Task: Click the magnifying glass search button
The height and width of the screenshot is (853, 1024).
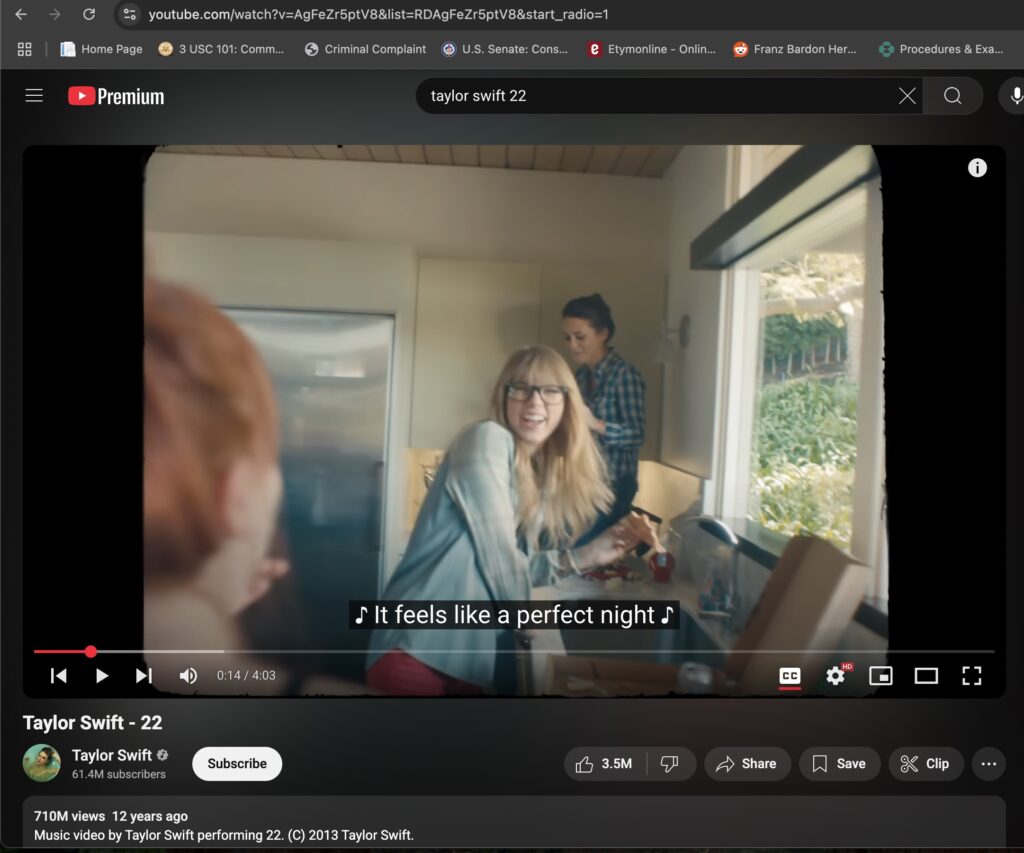Action: [x=952, y=96]
